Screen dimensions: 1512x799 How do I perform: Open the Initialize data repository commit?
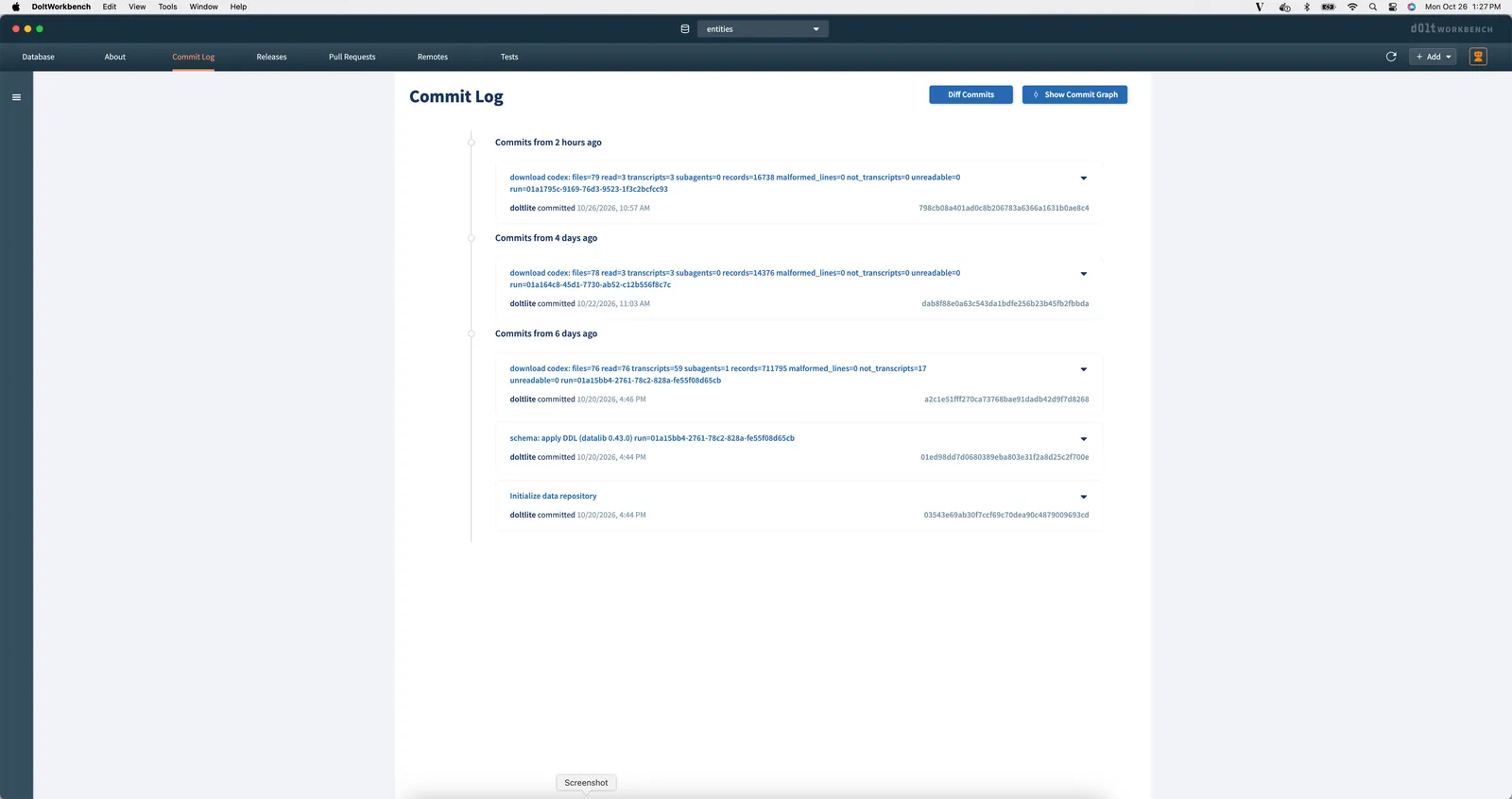click(x=553, y=496)
